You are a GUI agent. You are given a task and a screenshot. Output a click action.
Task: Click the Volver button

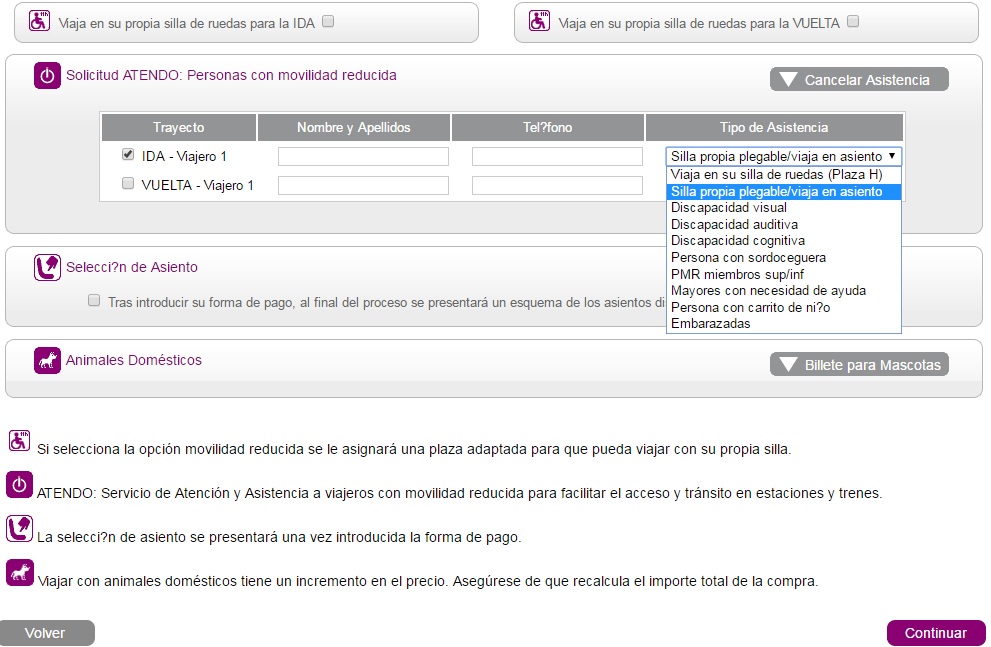pyautogui.click(x=46, y=633)
